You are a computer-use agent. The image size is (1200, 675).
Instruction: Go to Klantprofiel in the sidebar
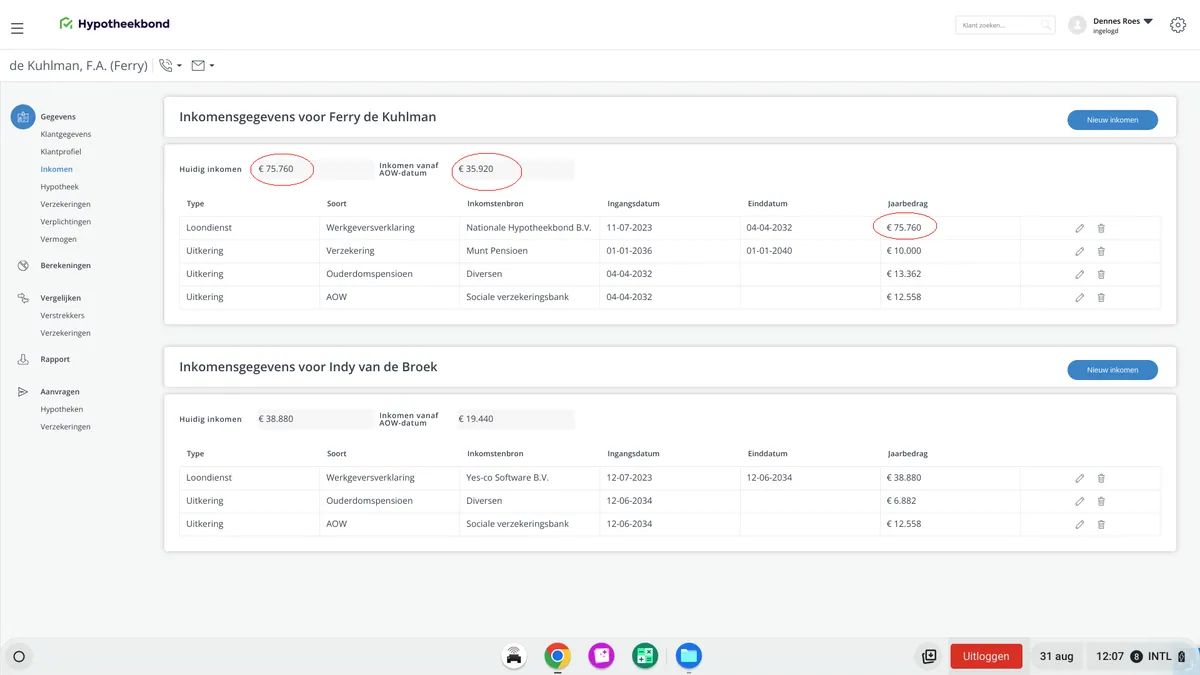(61, 152)
